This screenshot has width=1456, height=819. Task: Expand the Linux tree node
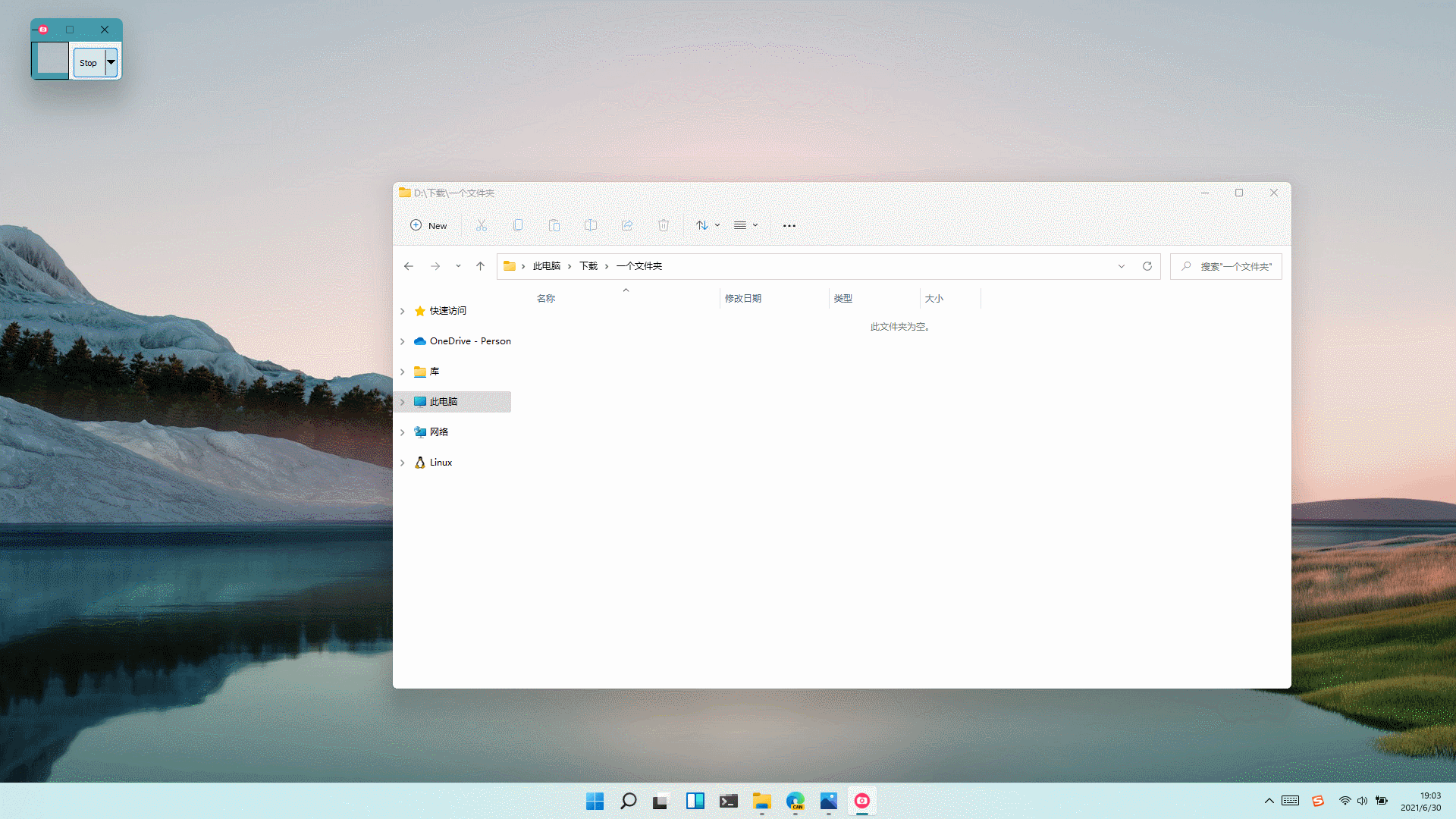tap(403, 463)
